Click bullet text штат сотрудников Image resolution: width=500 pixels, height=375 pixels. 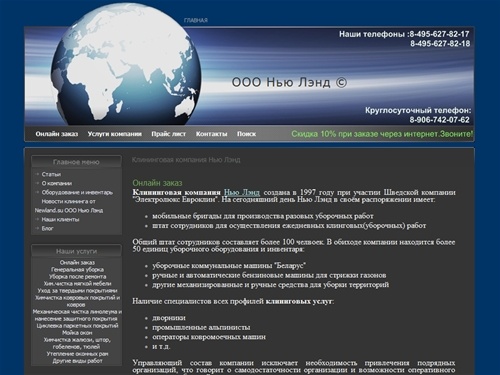(x=289, y=226)
